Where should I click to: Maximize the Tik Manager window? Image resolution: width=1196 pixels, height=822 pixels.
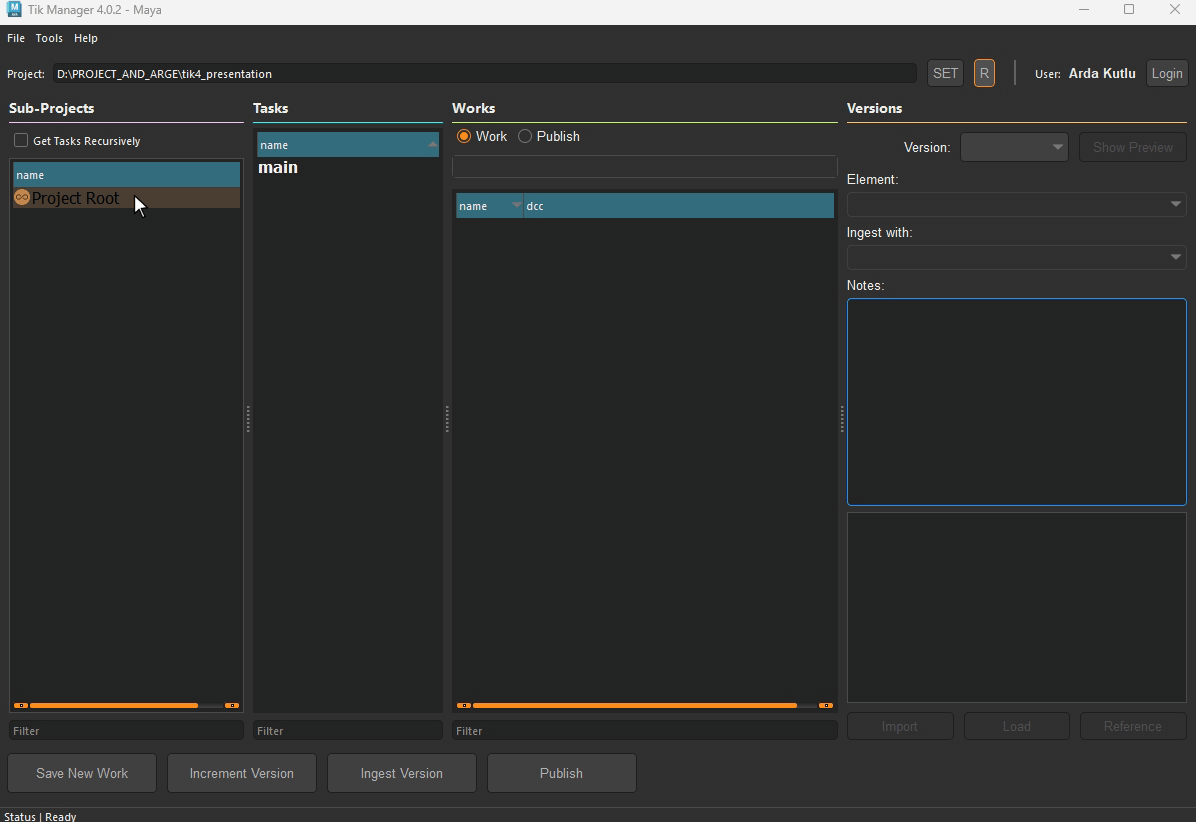[x=1129, y=9]
